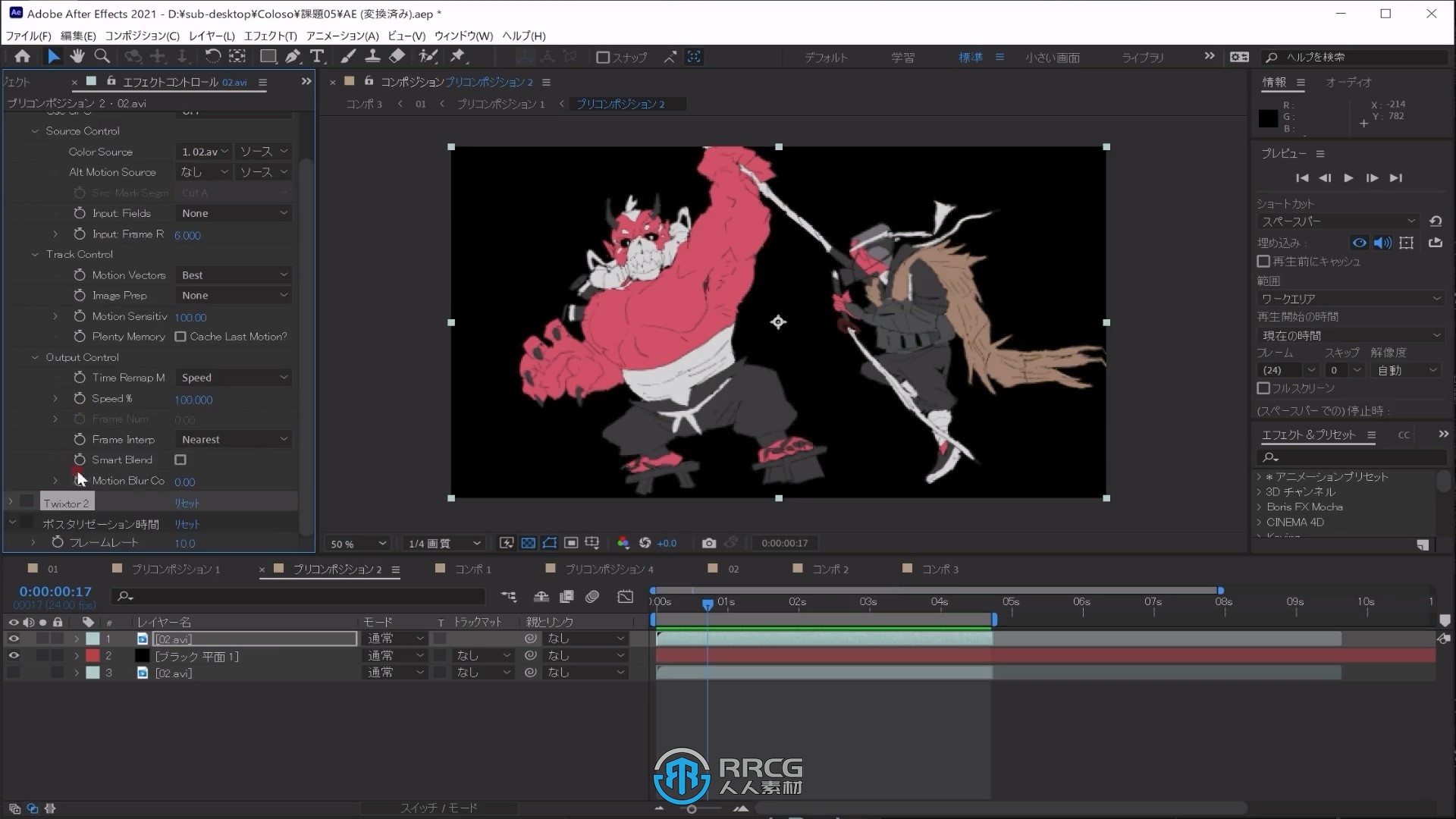Open the graph editor icon
The image size is (1456, 819).
(625, 597)
